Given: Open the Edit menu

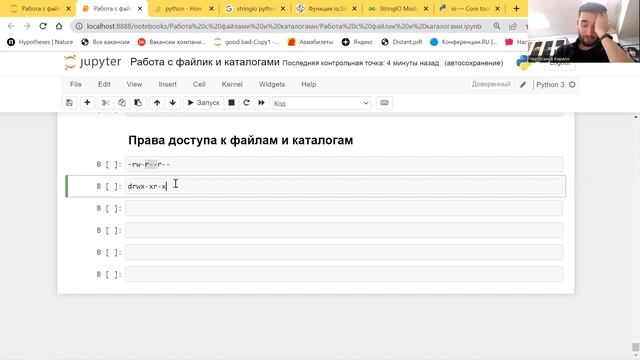Looking at the screenshot, I should pyautogui.click(x=104, y=84).
